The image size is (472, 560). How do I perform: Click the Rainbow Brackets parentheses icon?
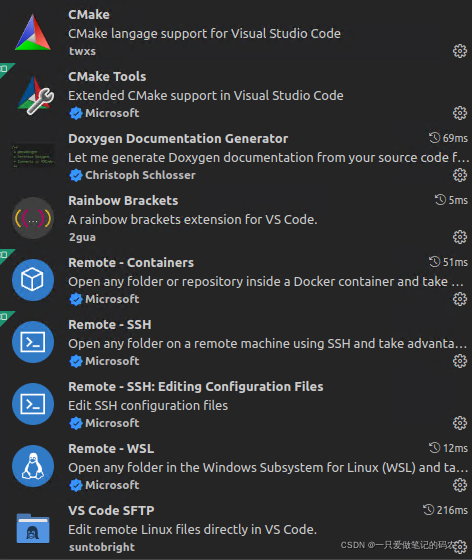(x=33, y=218)
